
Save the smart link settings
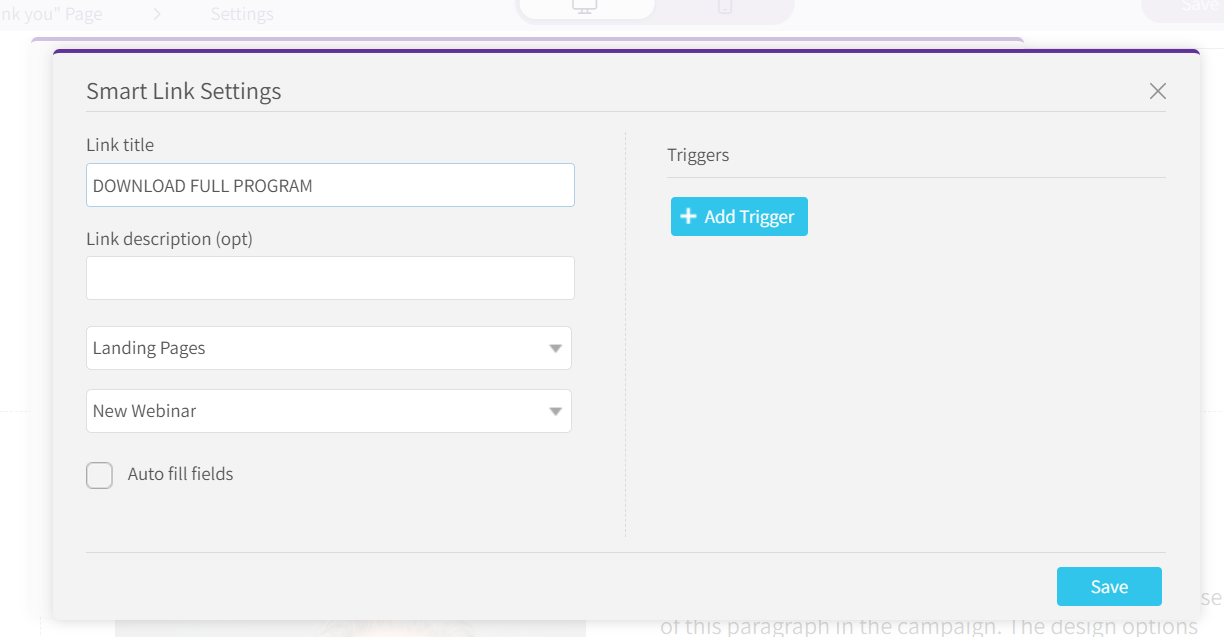[x=1108, y=587]
